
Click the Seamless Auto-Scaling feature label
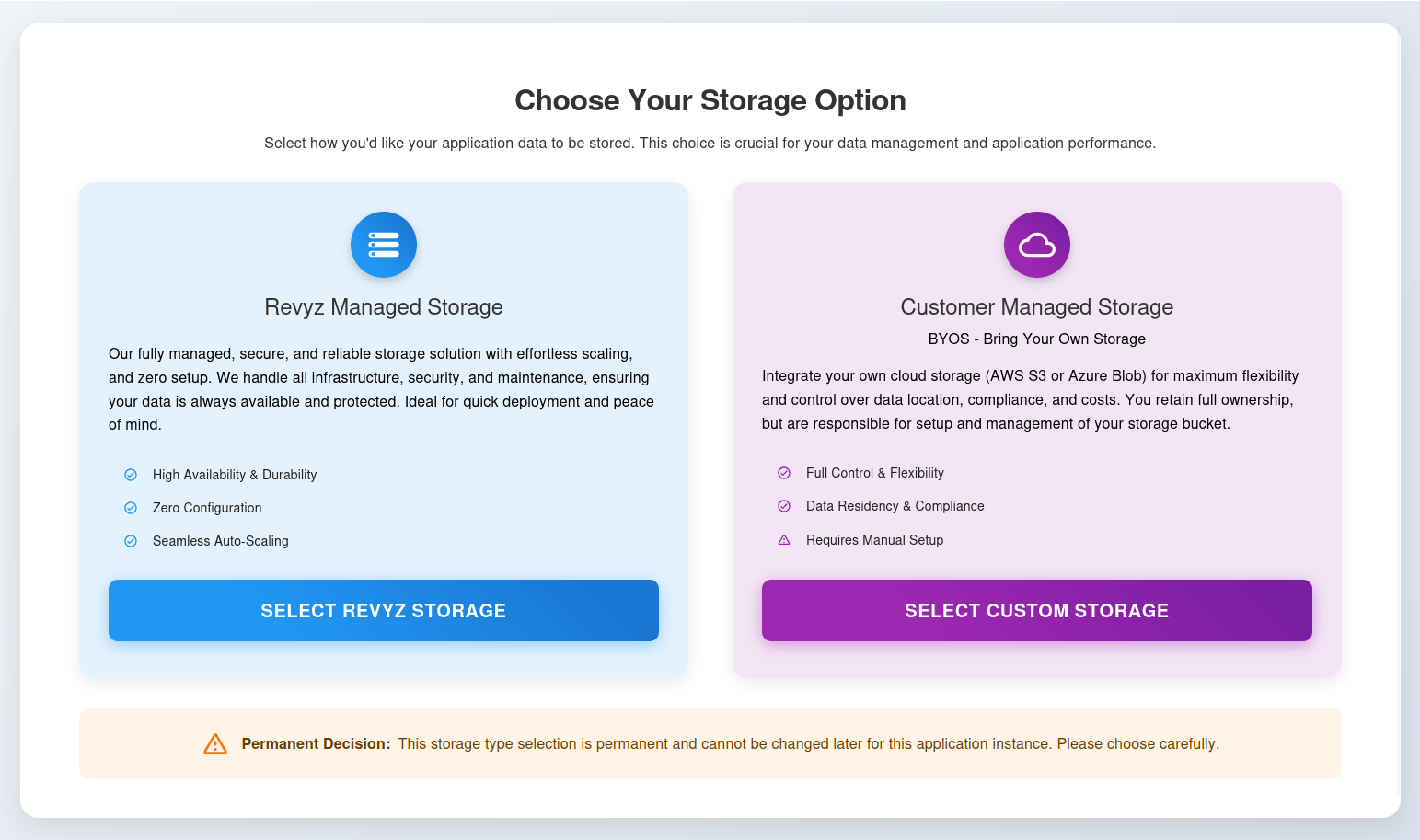(220, 541)
